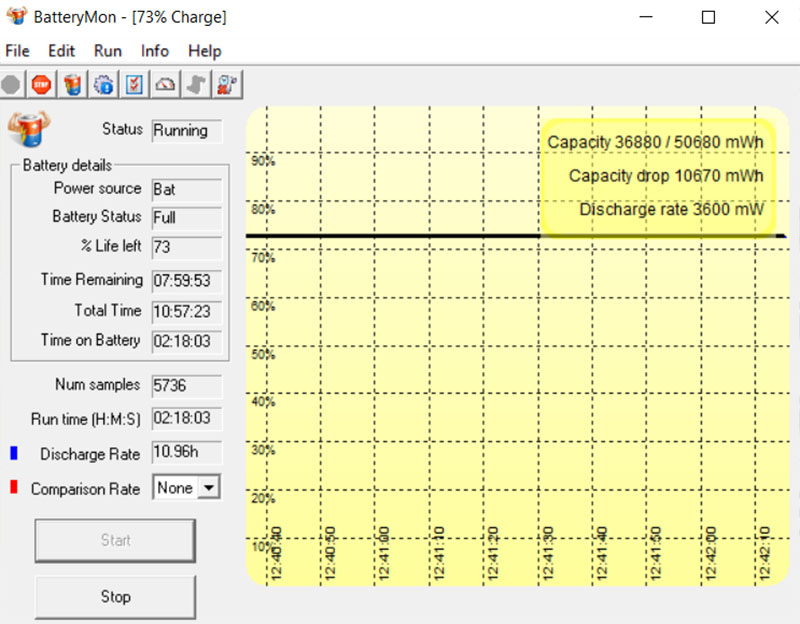
Task: Click the 12:41:00 time label on graph
Action: click(384, 554)
